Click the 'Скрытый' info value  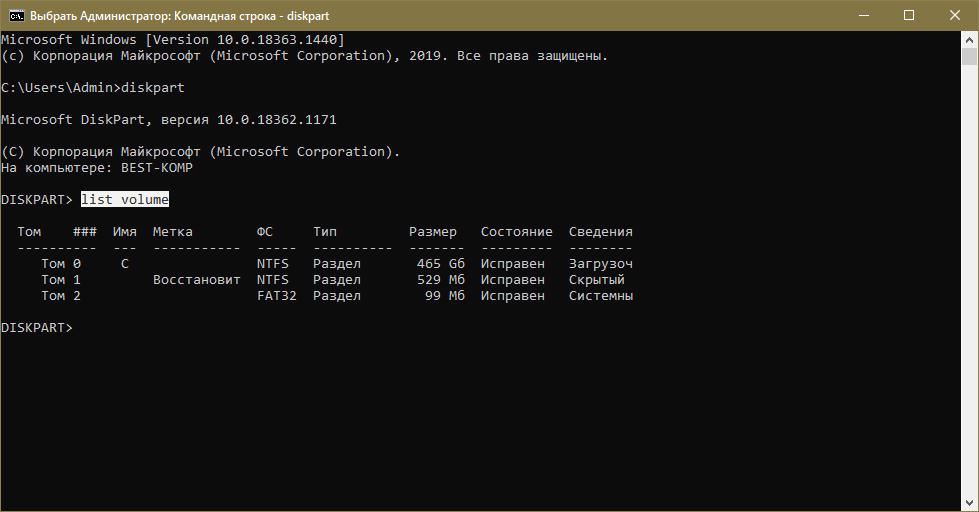pos(597,280)
